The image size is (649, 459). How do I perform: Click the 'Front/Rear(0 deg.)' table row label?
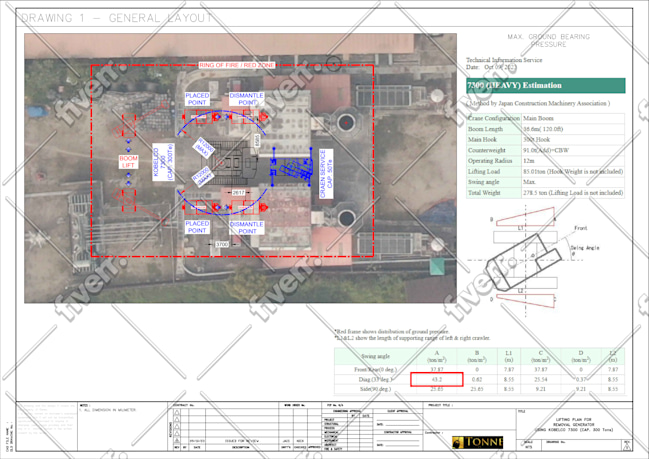375,369
